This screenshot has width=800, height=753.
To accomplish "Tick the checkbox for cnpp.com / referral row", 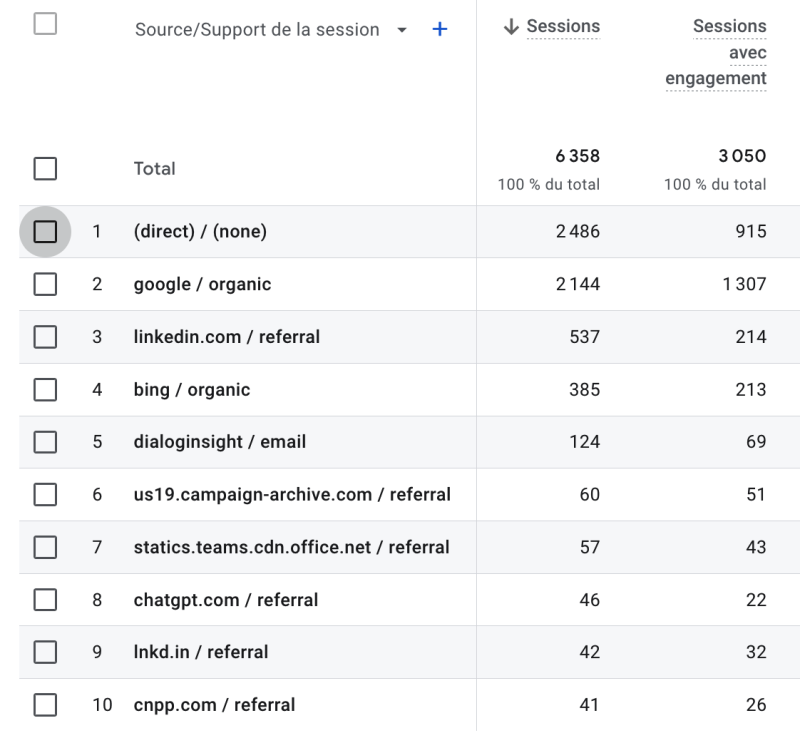I will pos(46,705).
